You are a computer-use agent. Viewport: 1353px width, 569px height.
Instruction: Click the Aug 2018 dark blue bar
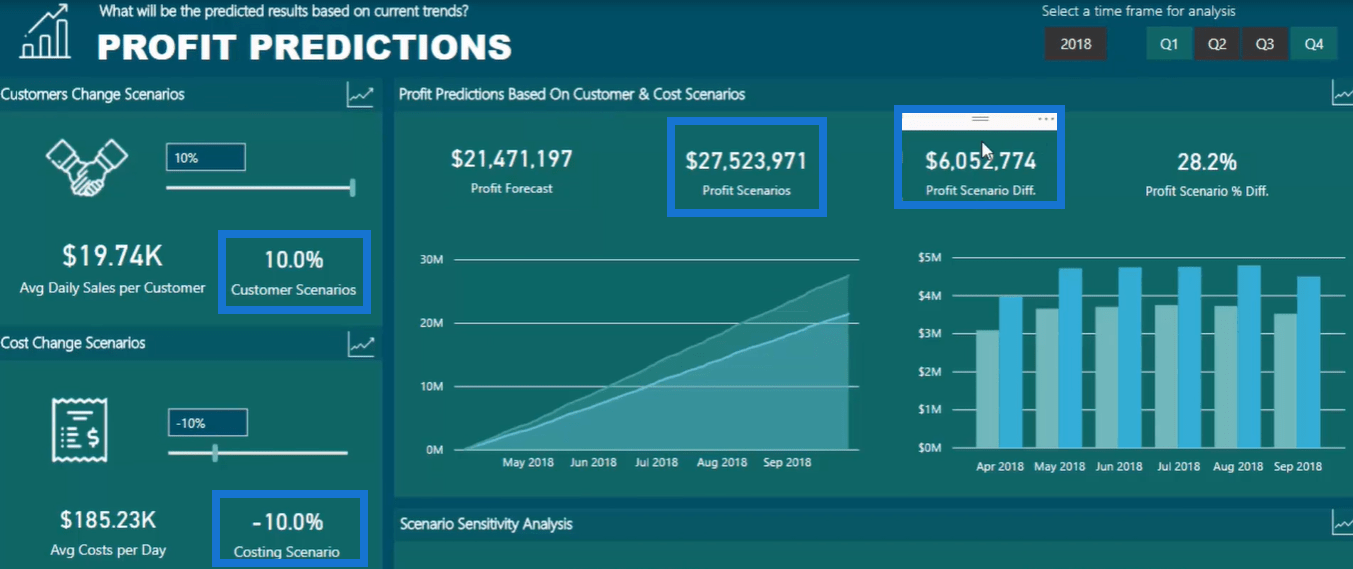tap(1249, 357)
